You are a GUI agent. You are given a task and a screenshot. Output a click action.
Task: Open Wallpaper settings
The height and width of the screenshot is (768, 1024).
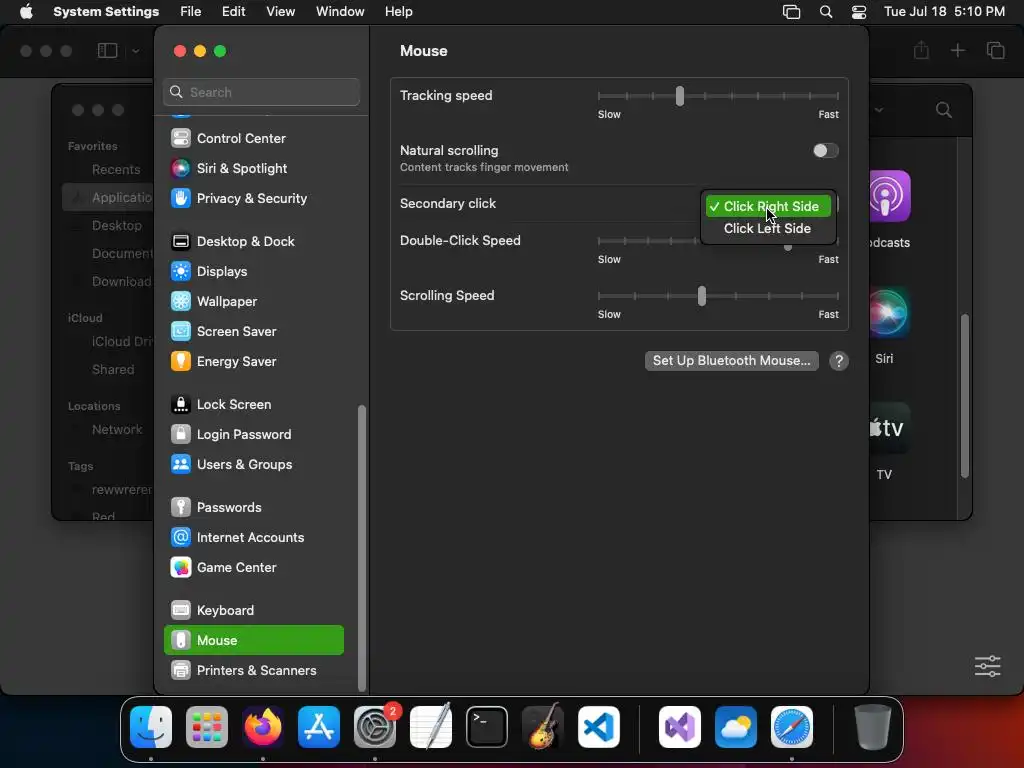click(x=253, y=301)
